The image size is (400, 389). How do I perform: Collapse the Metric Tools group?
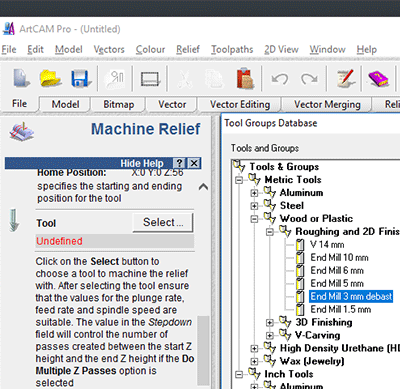(x=239, y=180)
